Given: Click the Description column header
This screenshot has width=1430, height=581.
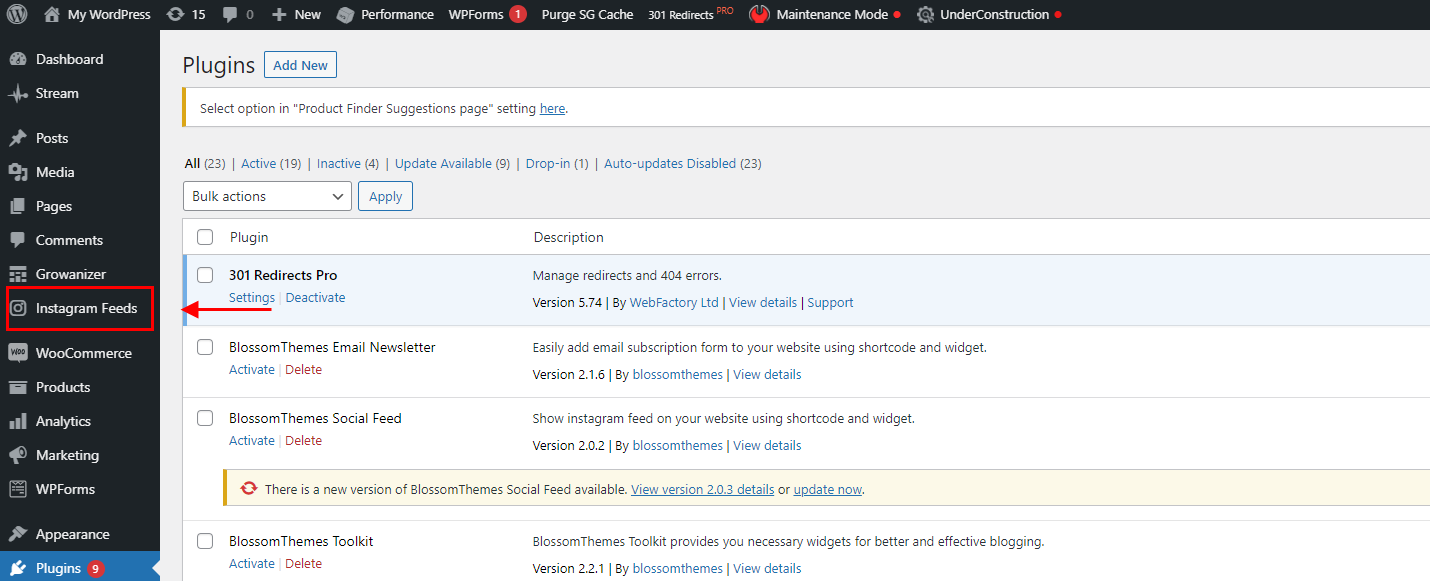Looking at the screenshot, I should (x=569, y=237).
